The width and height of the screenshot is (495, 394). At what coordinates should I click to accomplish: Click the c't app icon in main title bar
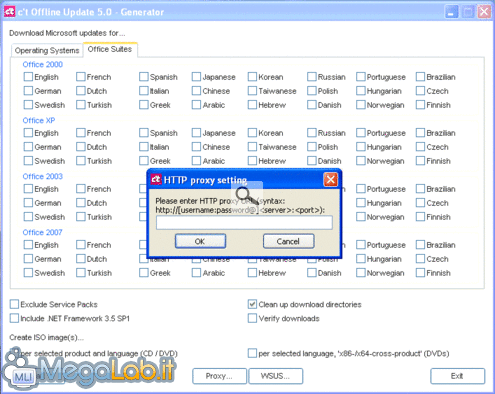click(x=9, y=12)
